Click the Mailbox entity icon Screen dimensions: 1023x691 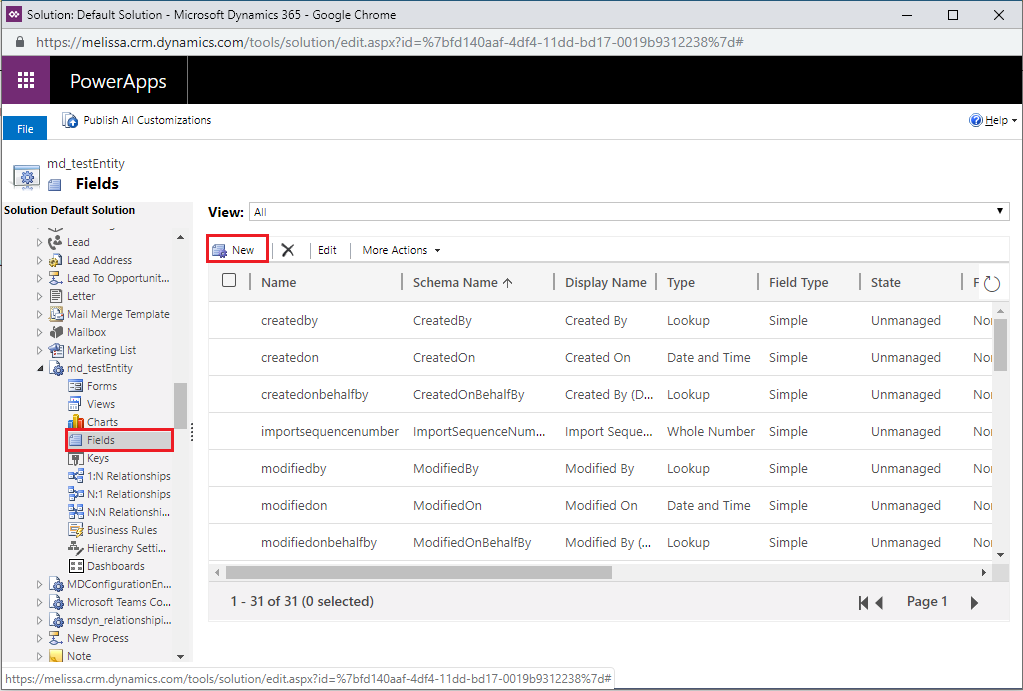56,332
